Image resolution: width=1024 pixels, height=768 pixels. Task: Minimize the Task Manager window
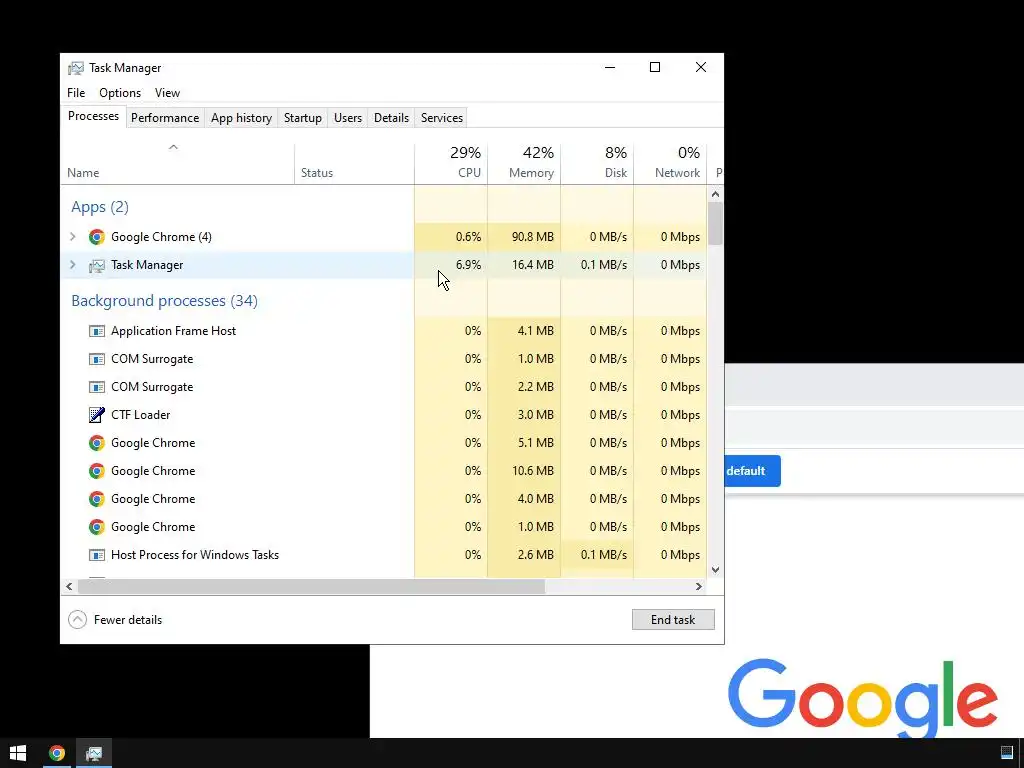610,67
